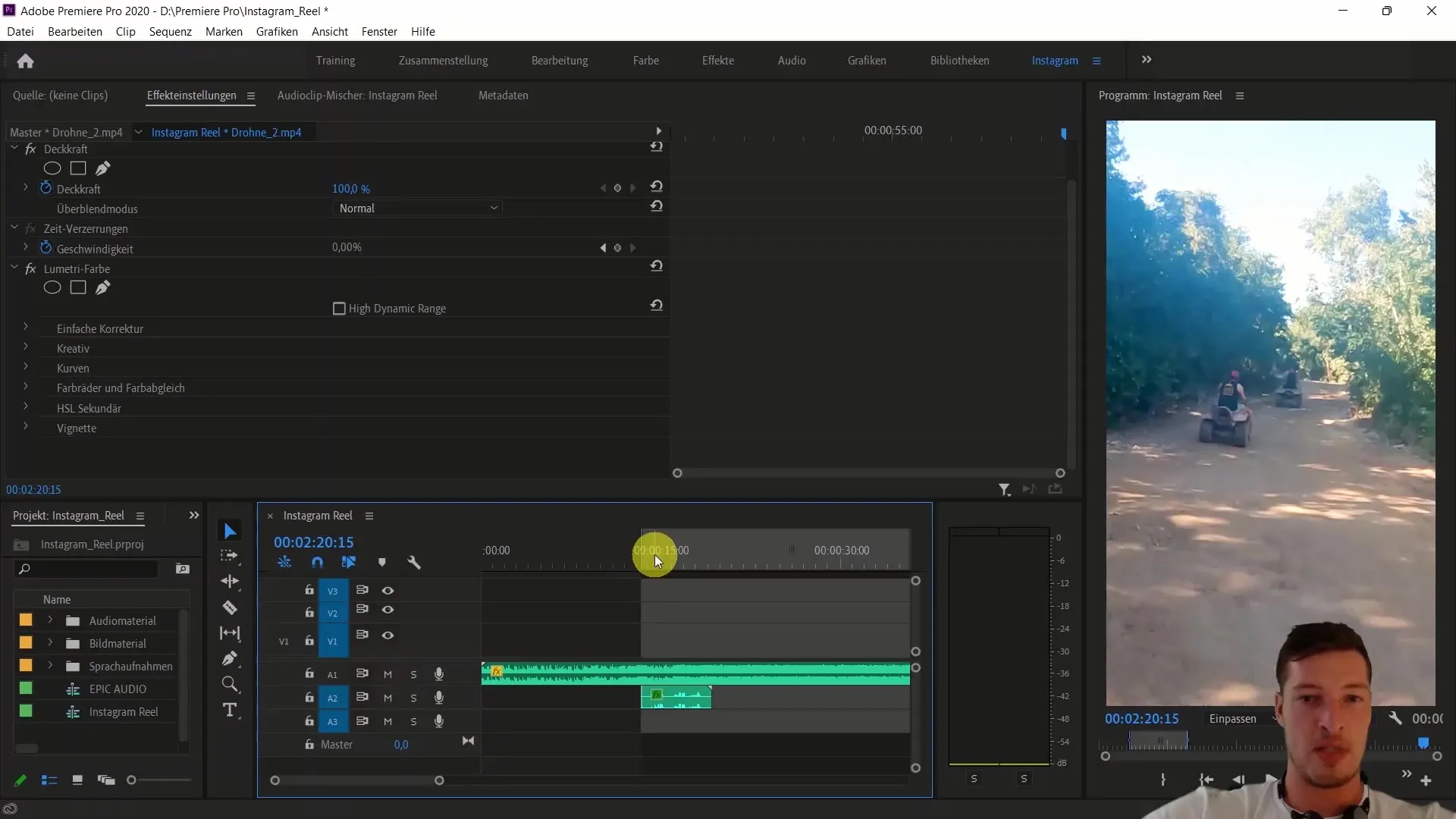
Task: Open the Grafiken menu
Action: click(277, 32)
